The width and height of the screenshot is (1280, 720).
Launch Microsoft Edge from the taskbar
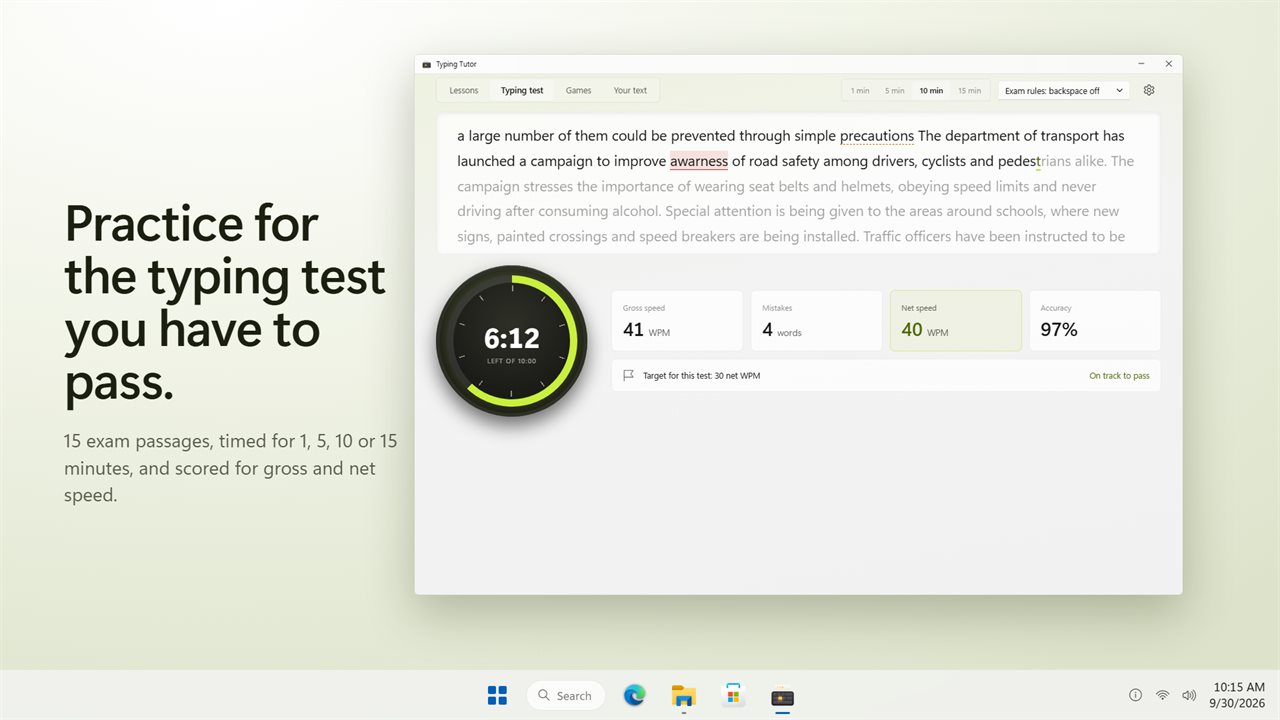click(635, 695)
